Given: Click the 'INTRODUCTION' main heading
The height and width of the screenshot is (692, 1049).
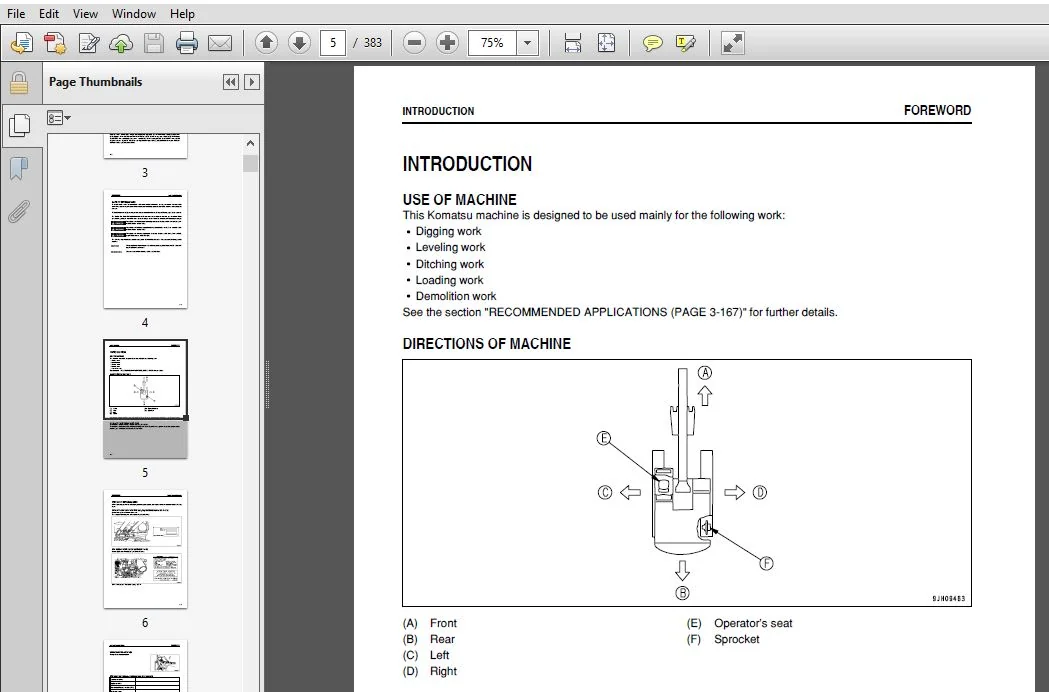Looking at the screenshot, I should pyautogui.click(x=467, y=164).
